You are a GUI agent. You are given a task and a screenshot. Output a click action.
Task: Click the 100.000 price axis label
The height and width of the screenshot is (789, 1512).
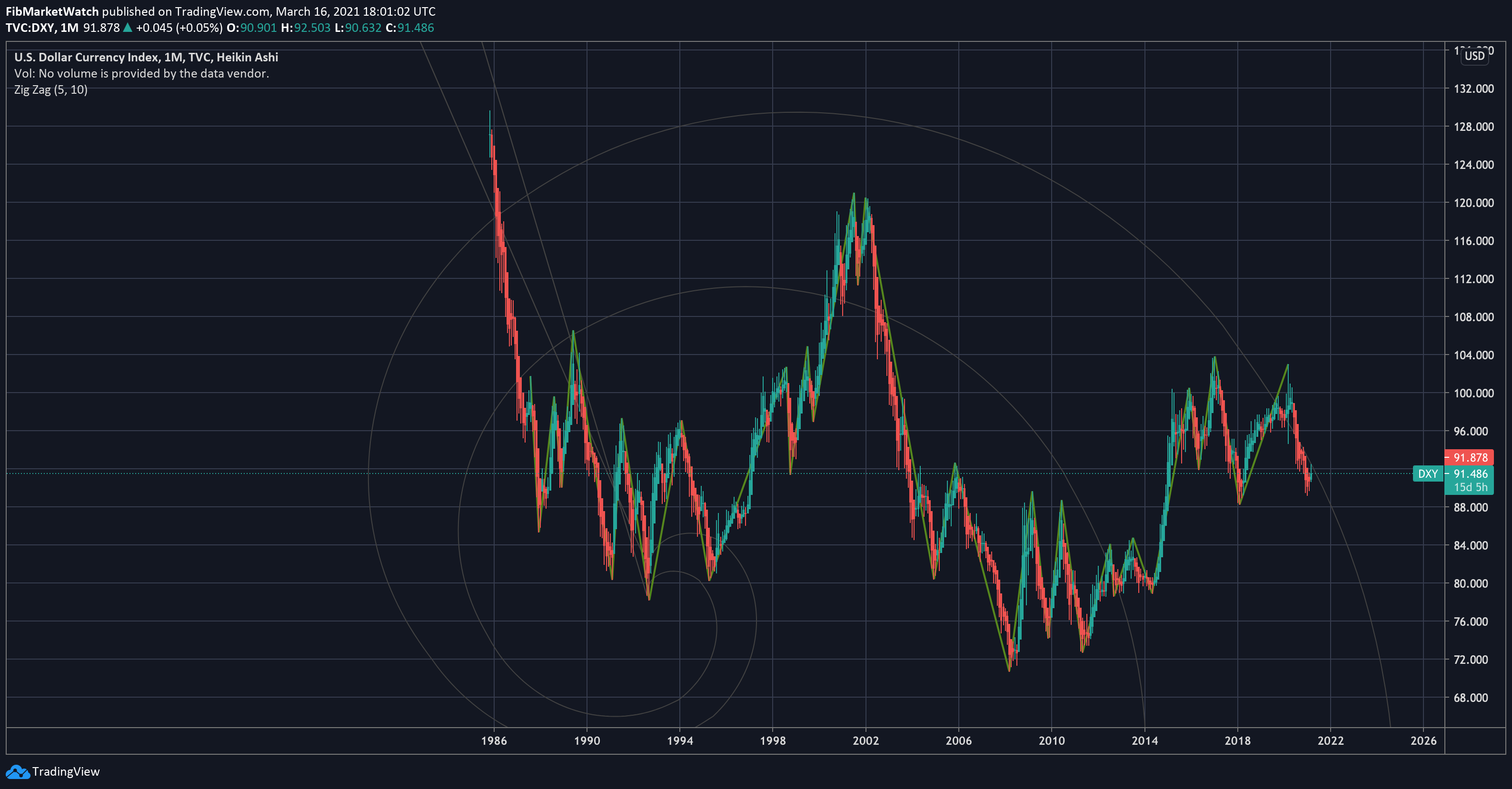point(1473,393)
